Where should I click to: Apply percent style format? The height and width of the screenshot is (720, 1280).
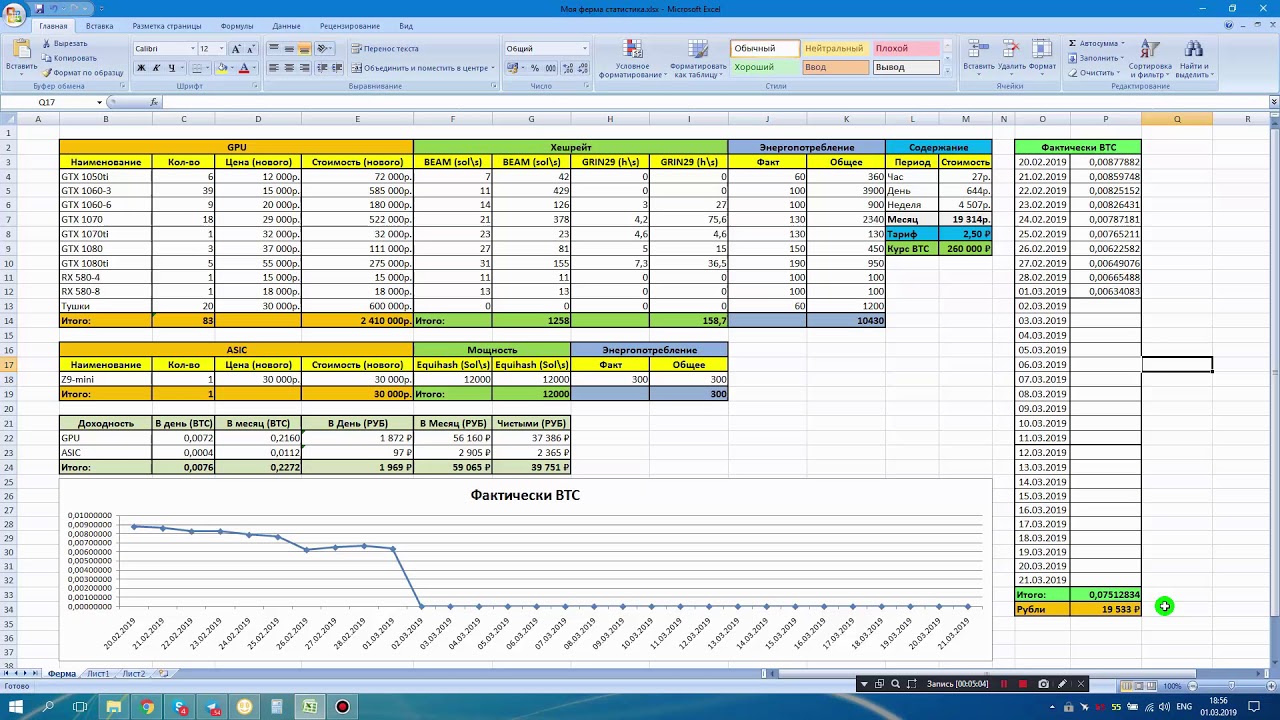pyautogui.click(x=535, y=68)
